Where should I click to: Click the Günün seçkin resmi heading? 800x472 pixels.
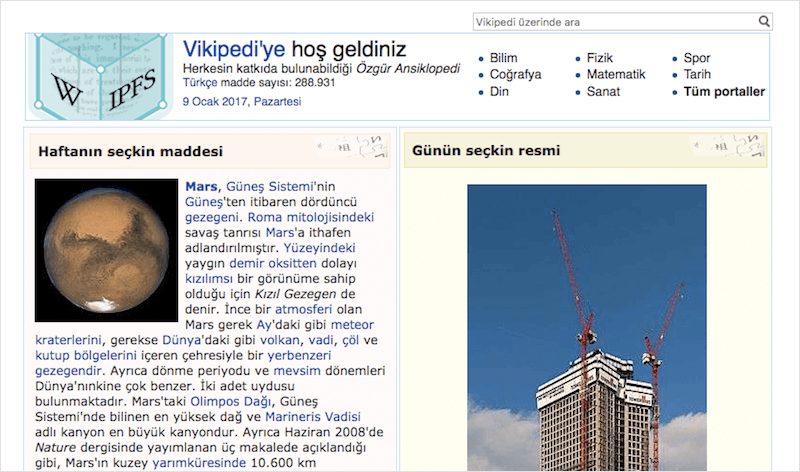[x=486, y=151]
